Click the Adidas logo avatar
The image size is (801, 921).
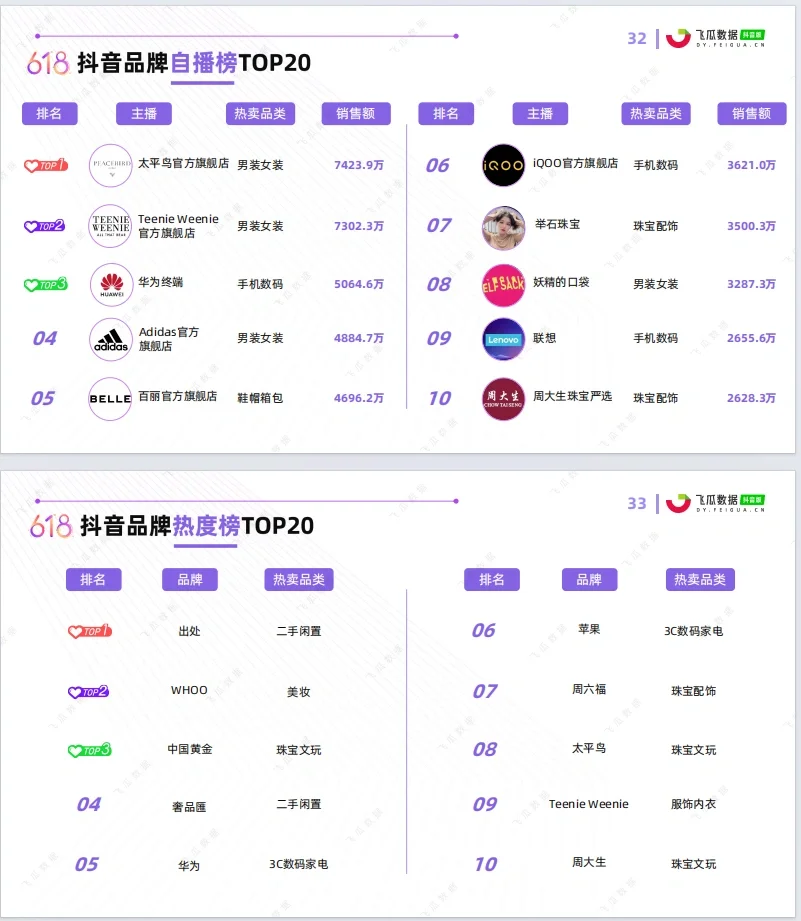click(x=110, y=340)
